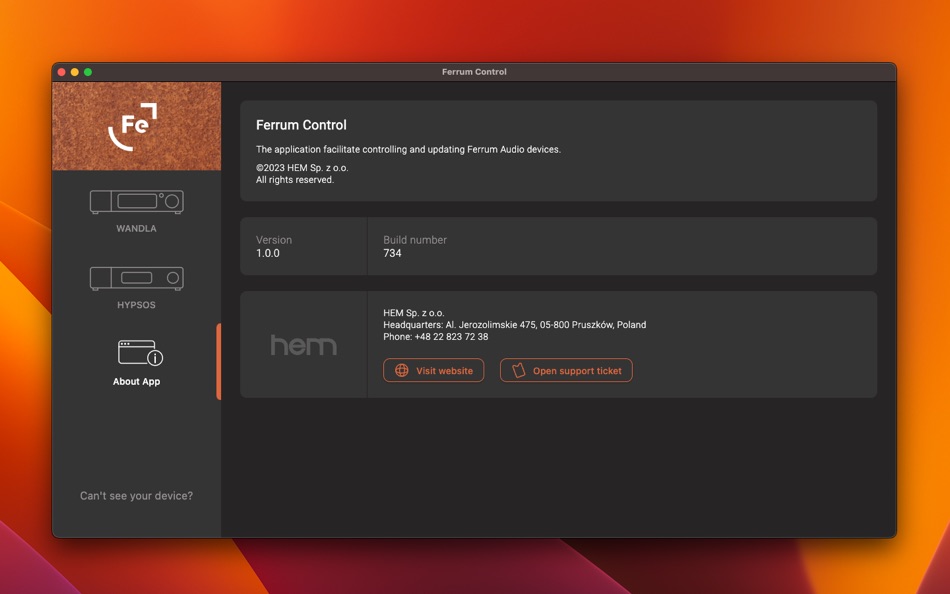Maximize the window with green button

pyautogui.click(x=88, y=72)
